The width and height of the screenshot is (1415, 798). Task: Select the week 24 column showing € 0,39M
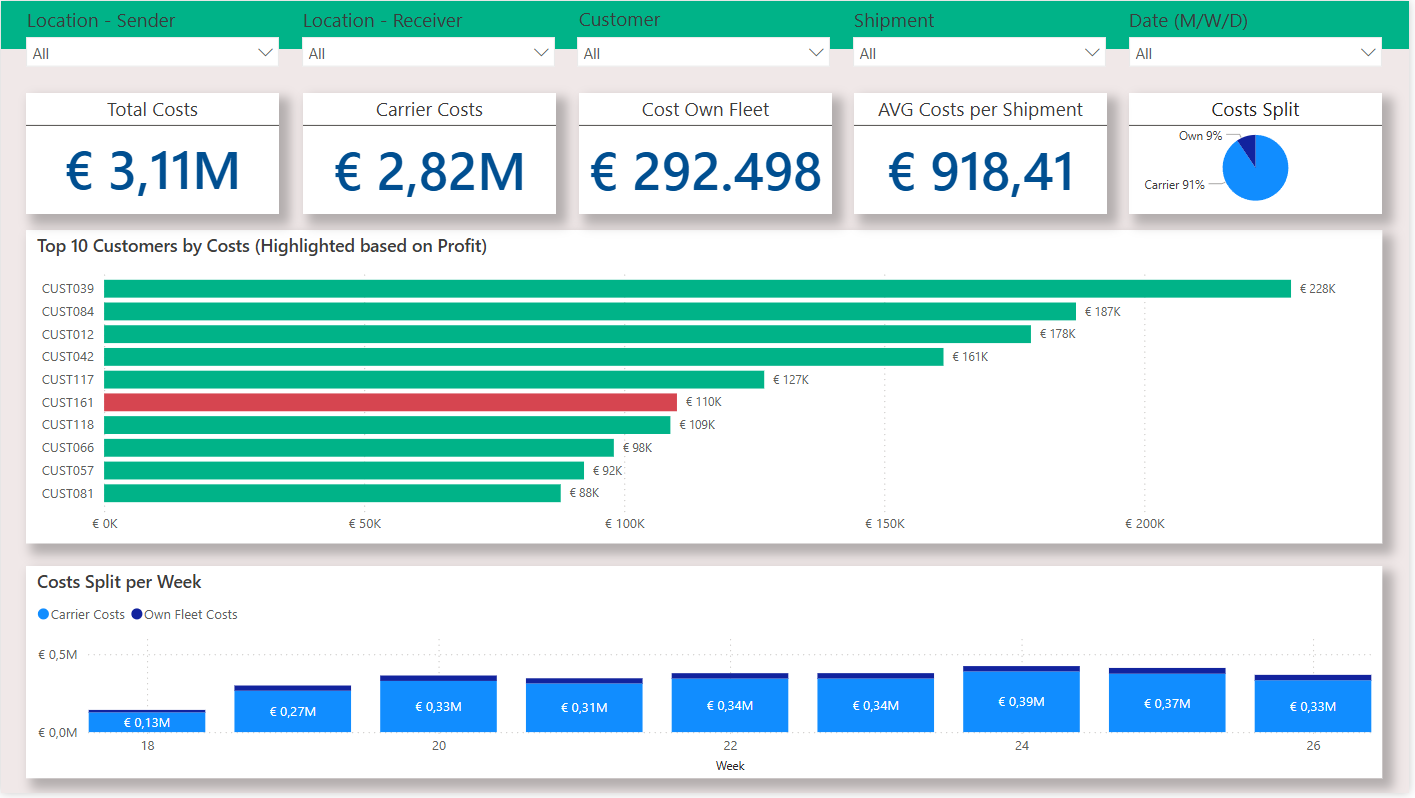[x=1021, y=702]
